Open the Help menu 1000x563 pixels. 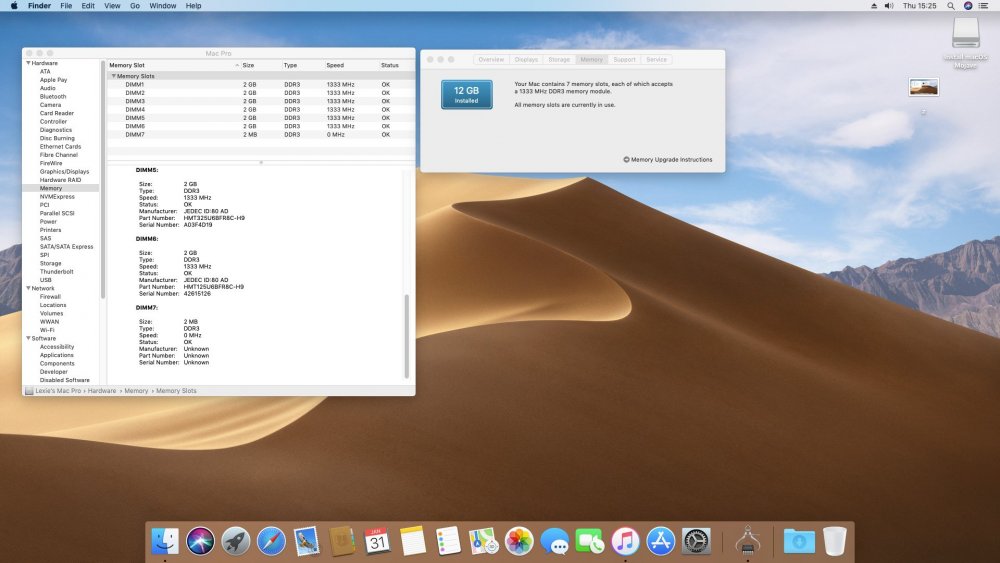[x=193, y=6]
